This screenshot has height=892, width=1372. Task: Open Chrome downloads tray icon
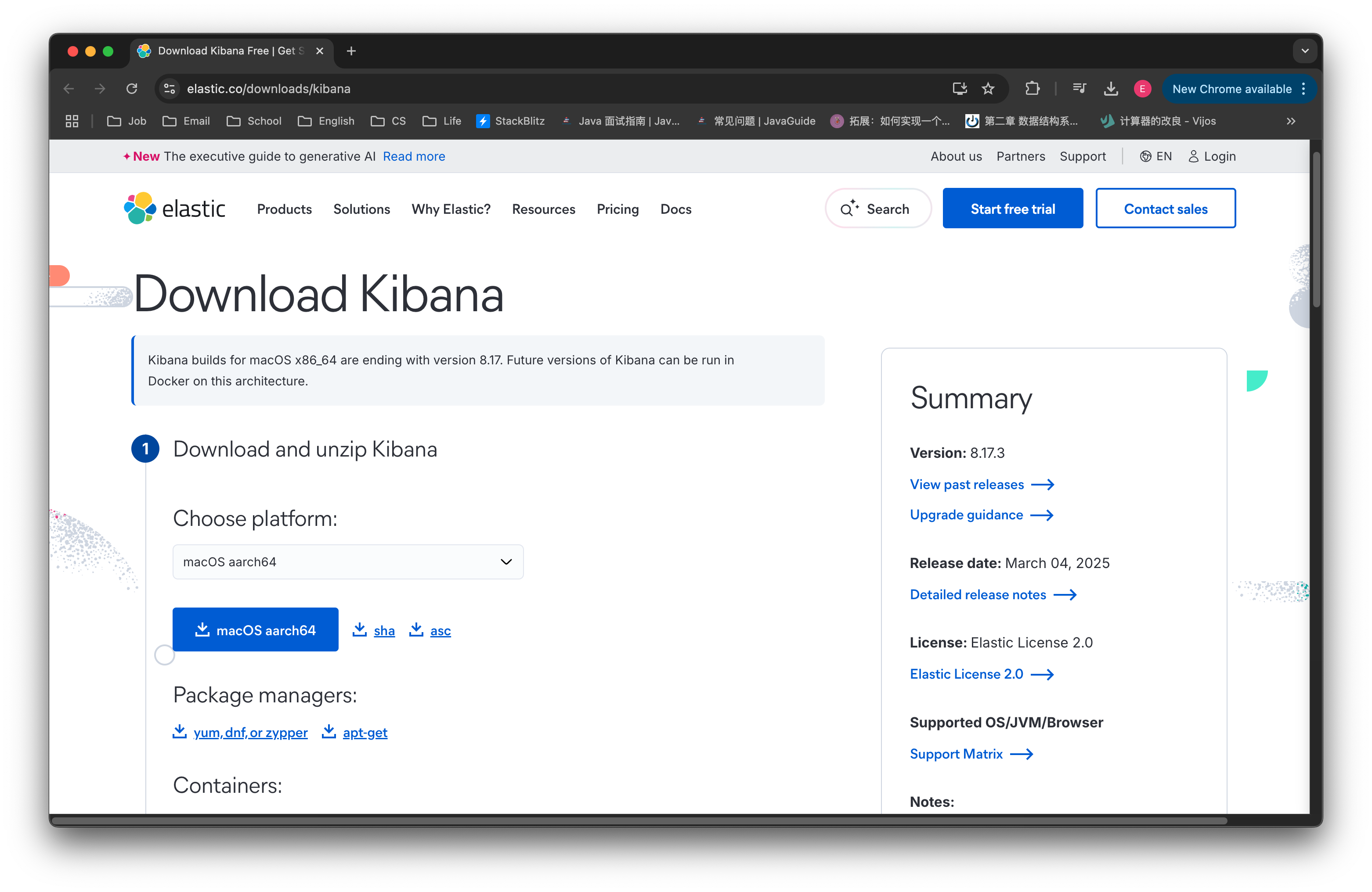click(1110, 89)
